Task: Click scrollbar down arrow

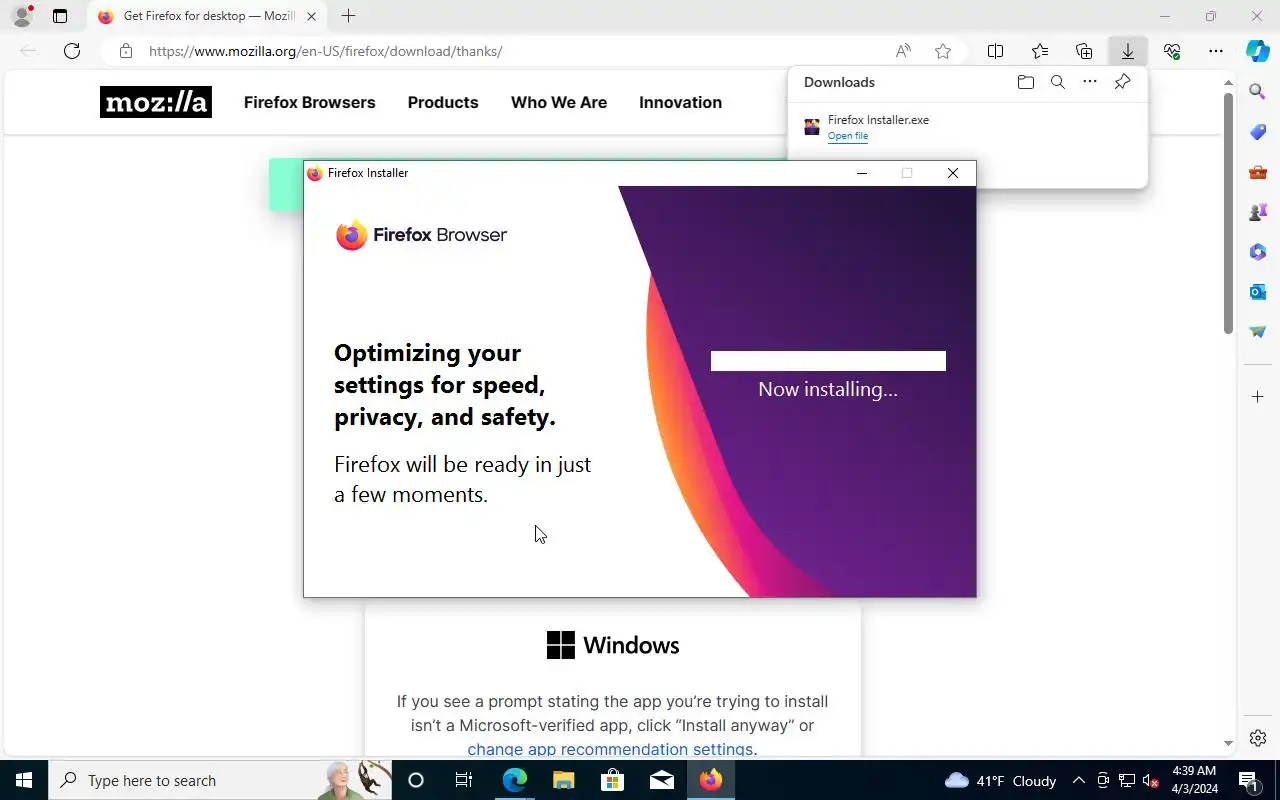Action: tap(1228, 743)
